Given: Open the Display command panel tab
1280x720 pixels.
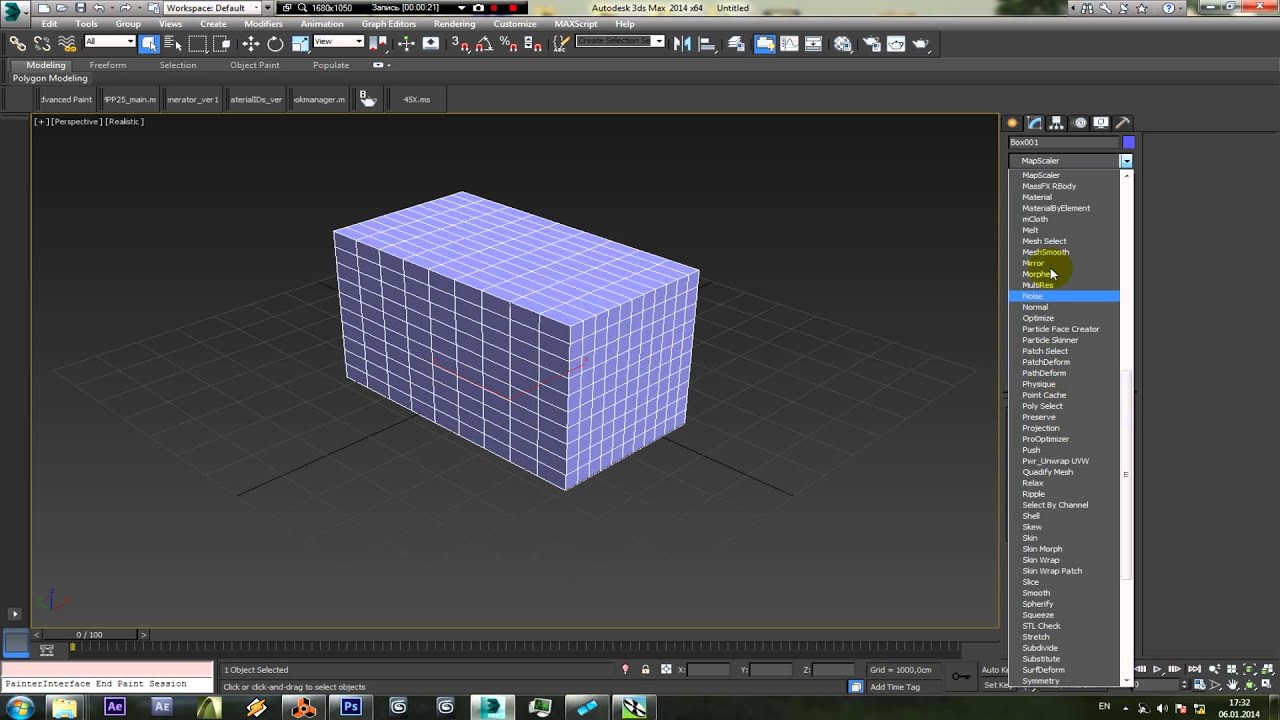Looking at the screenshot, I should point(1101,123).
